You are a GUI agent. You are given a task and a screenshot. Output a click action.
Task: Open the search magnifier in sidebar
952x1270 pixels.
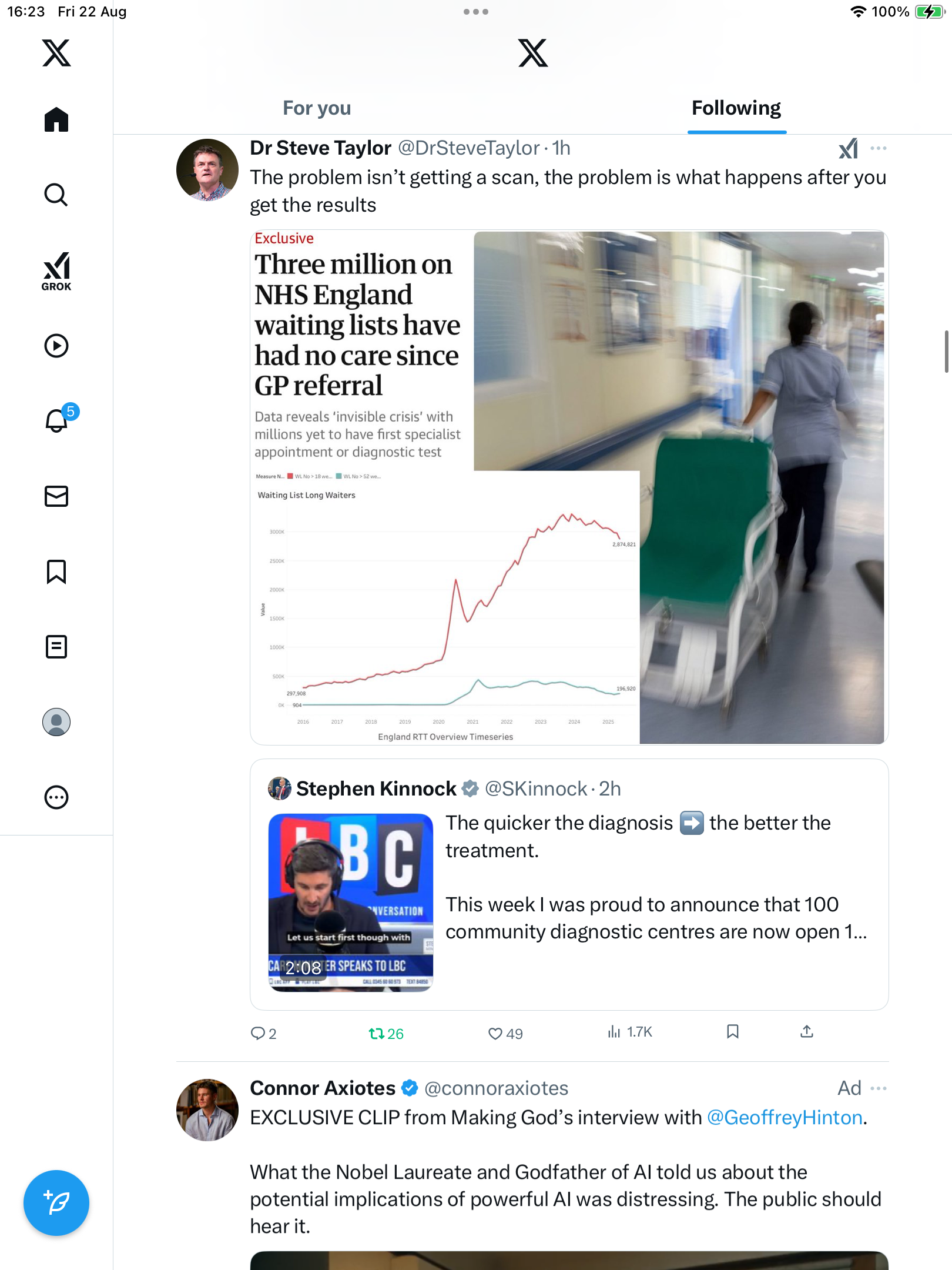coord(56,195)
